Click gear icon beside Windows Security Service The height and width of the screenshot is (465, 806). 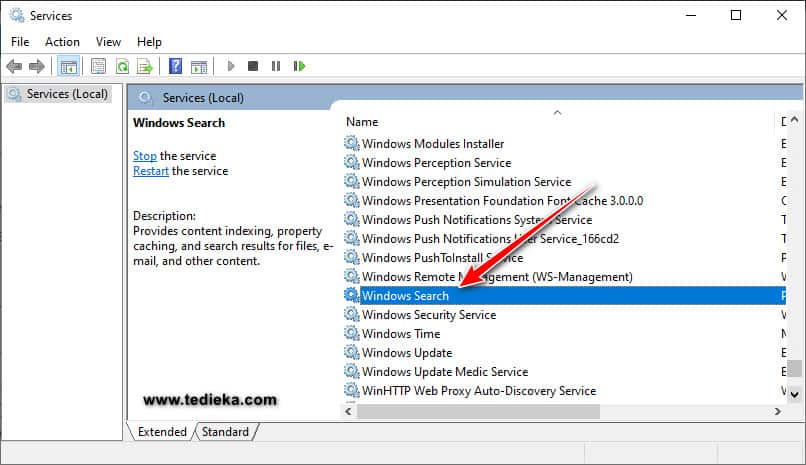pos(352,314)
